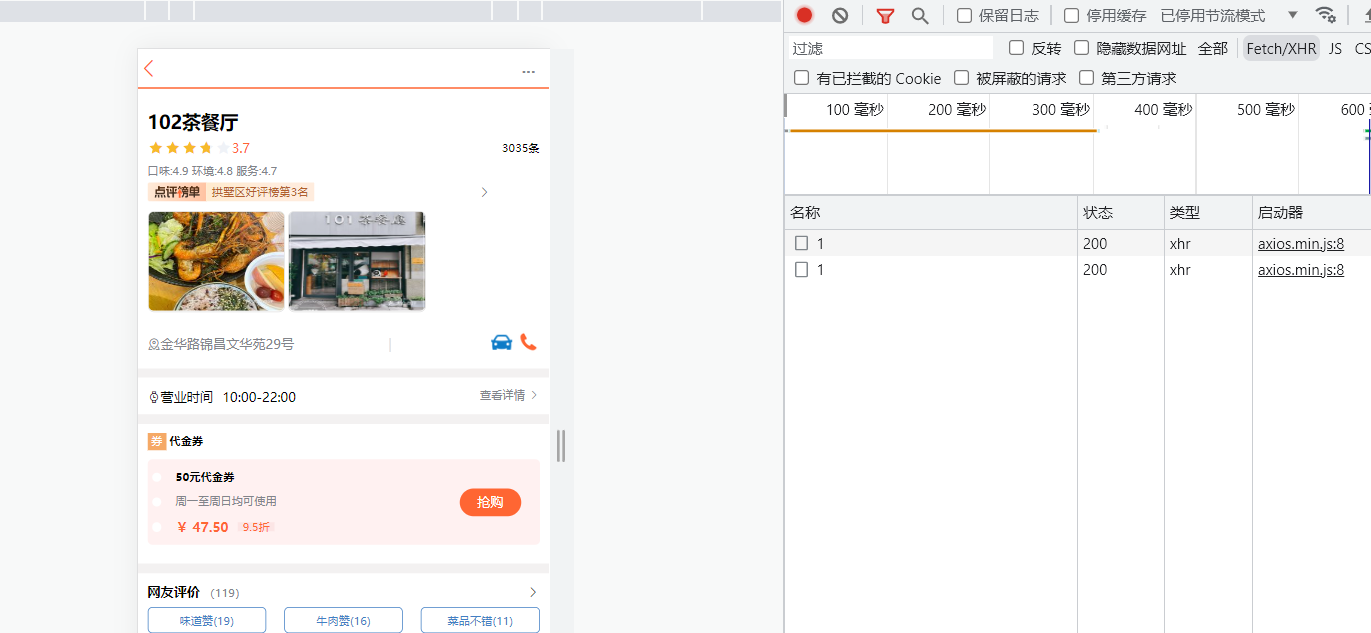The image size is (1371, 633).
Task: Toggle 停用缓存 checkbox
Action: pyautogui.click(x=1071, y=15)
